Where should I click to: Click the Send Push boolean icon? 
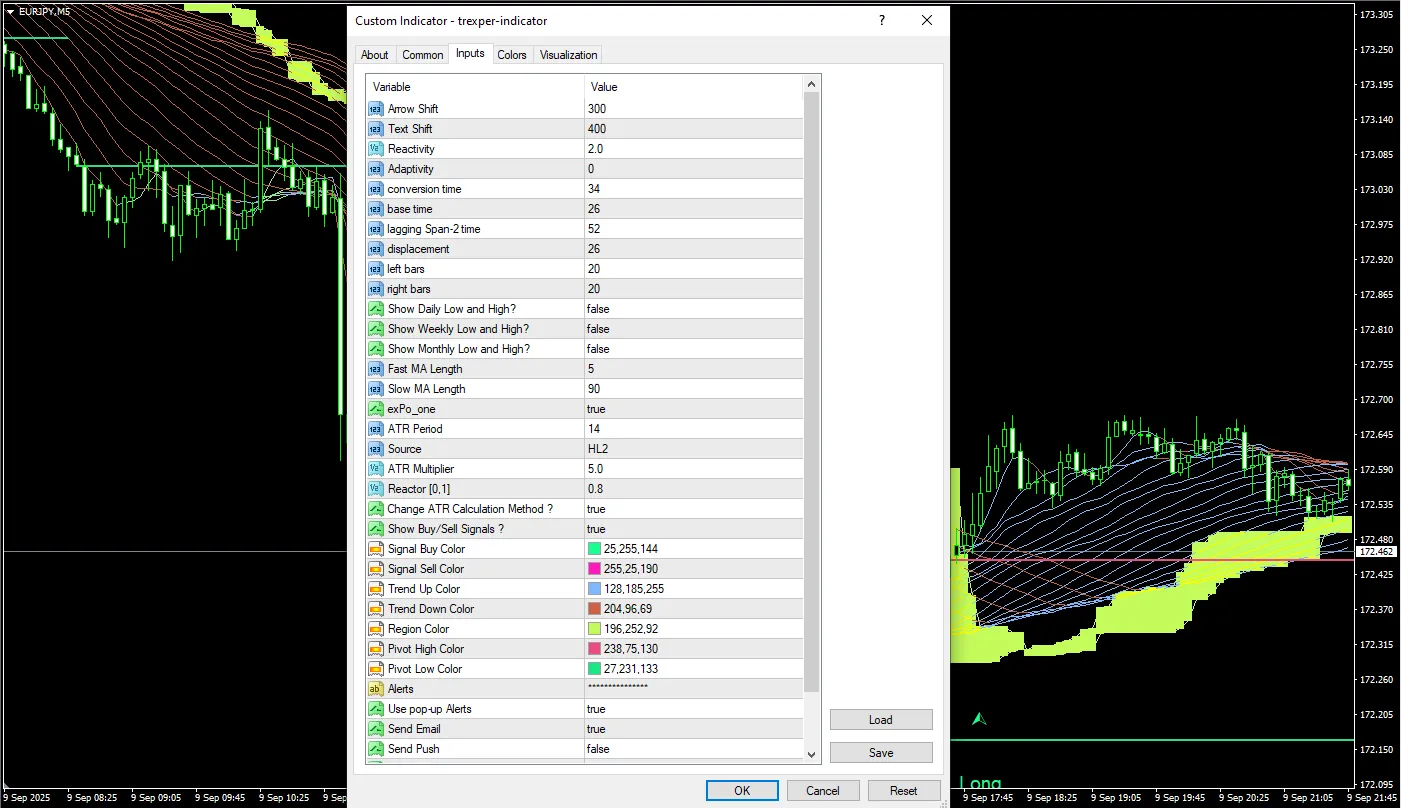[x=376, y=749]
